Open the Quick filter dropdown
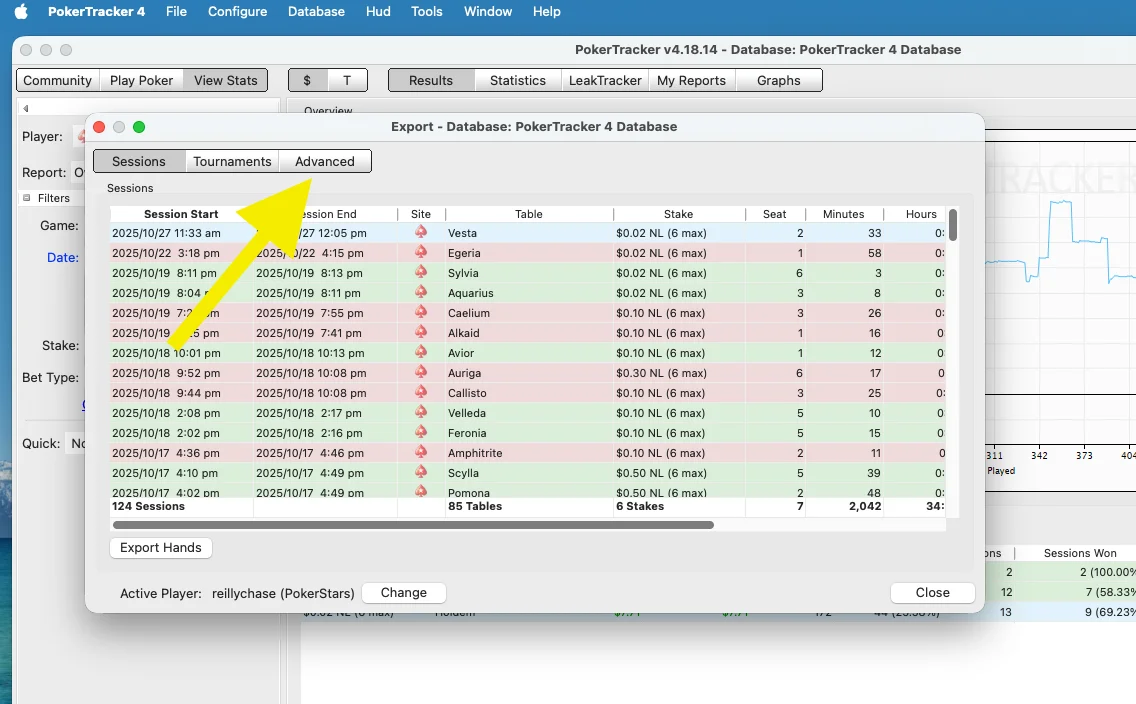 [x=76, y=443]
